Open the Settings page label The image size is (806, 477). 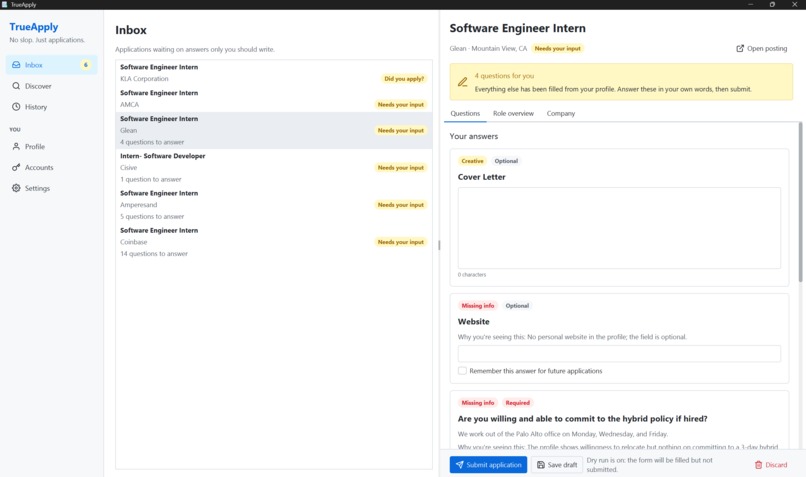click(38, 188)
